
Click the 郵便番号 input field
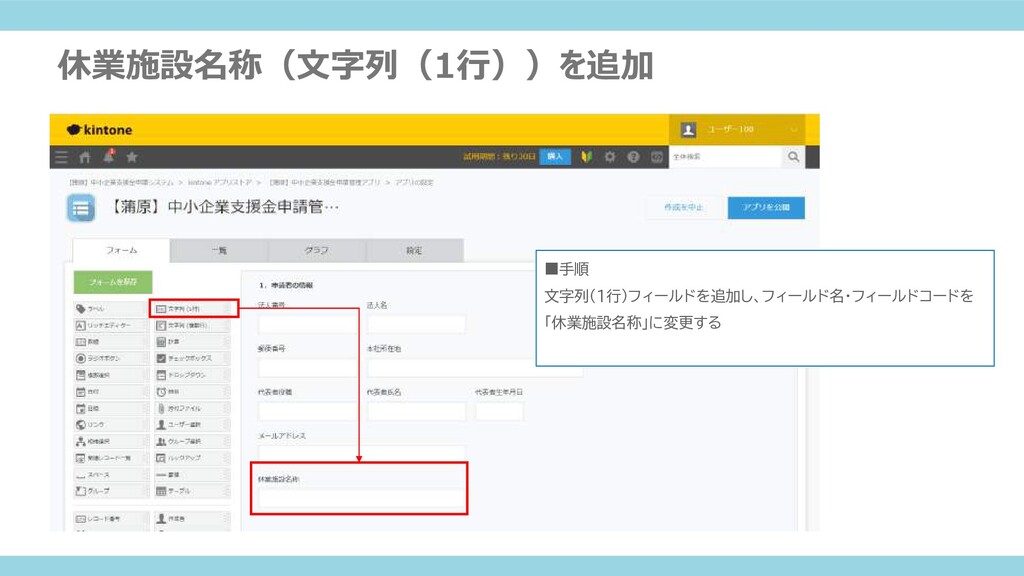pos(308,368)
